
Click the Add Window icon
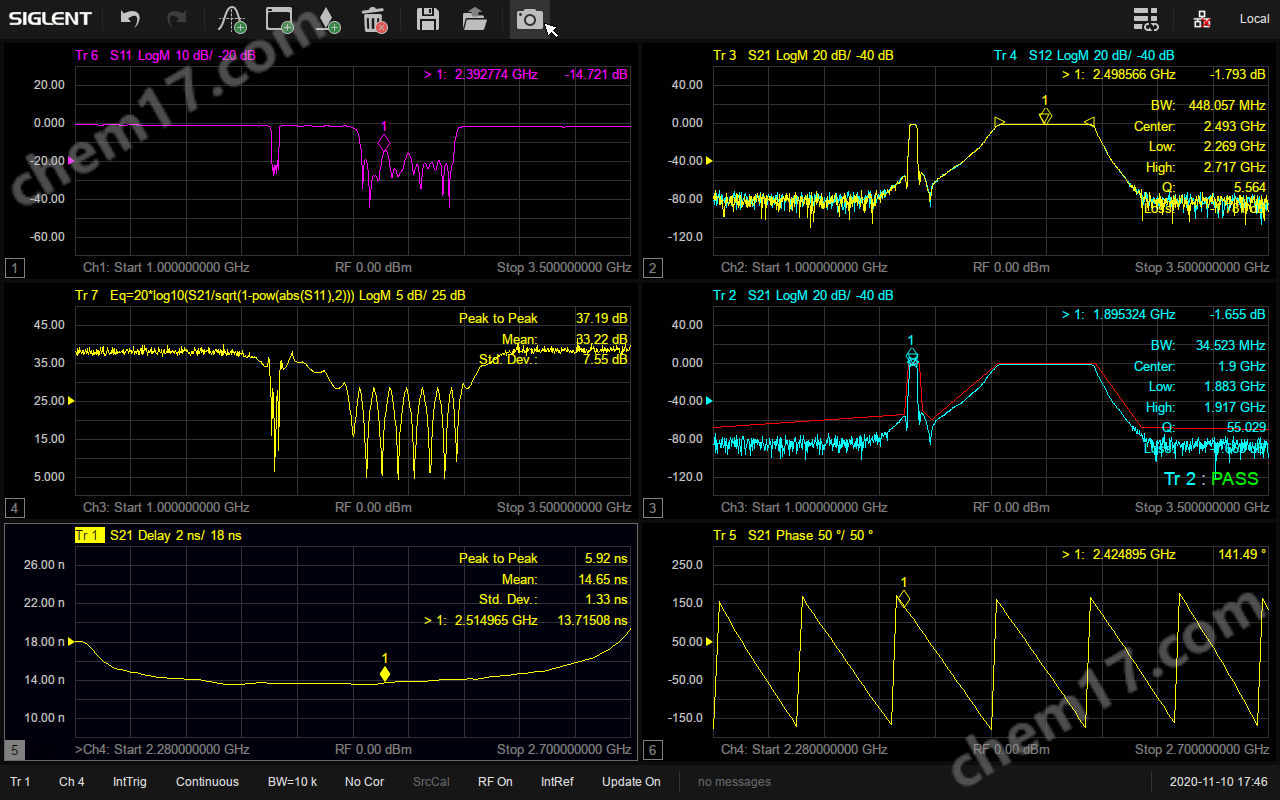[280, 19]
